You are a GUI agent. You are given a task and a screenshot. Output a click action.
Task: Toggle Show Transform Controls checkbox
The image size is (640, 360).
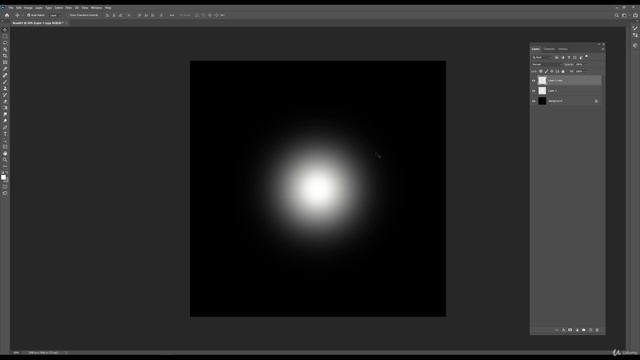click(x=68, y=15)
